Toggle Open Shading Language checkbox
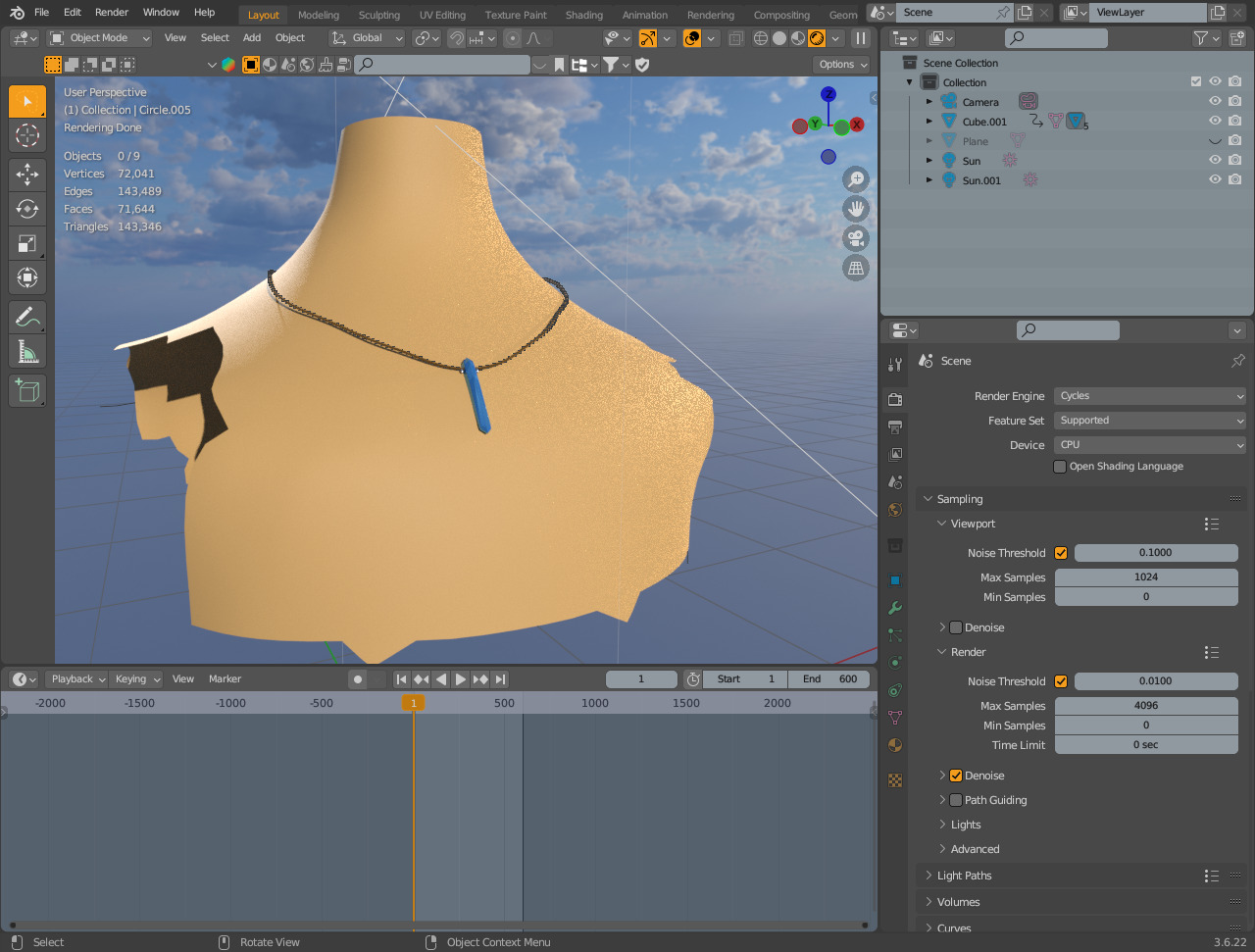Image resolution: width=1255 pixels, height=952 pixels. pos(1060,467)
